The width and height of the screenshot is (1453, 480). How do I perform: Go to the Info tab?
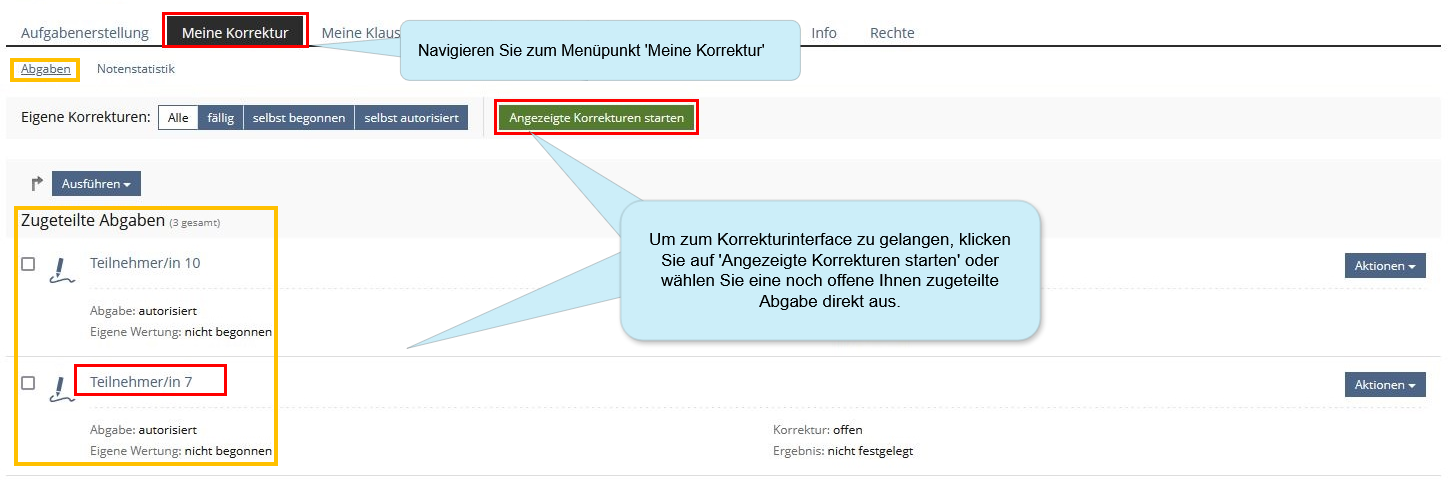coord(824,33)
